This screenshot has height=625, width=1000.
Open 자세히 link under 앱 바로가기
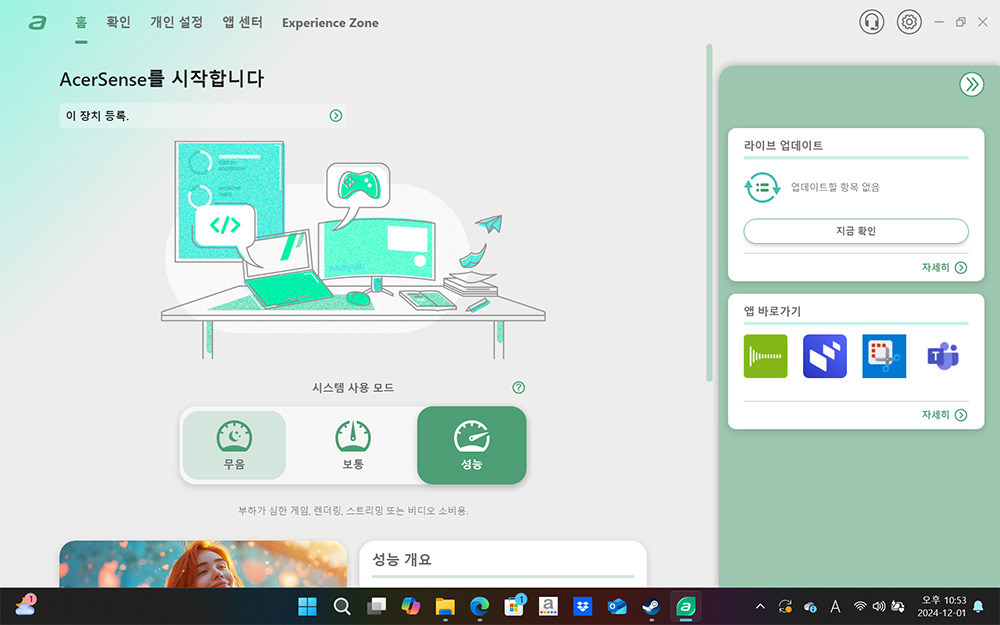click(944, 415)
